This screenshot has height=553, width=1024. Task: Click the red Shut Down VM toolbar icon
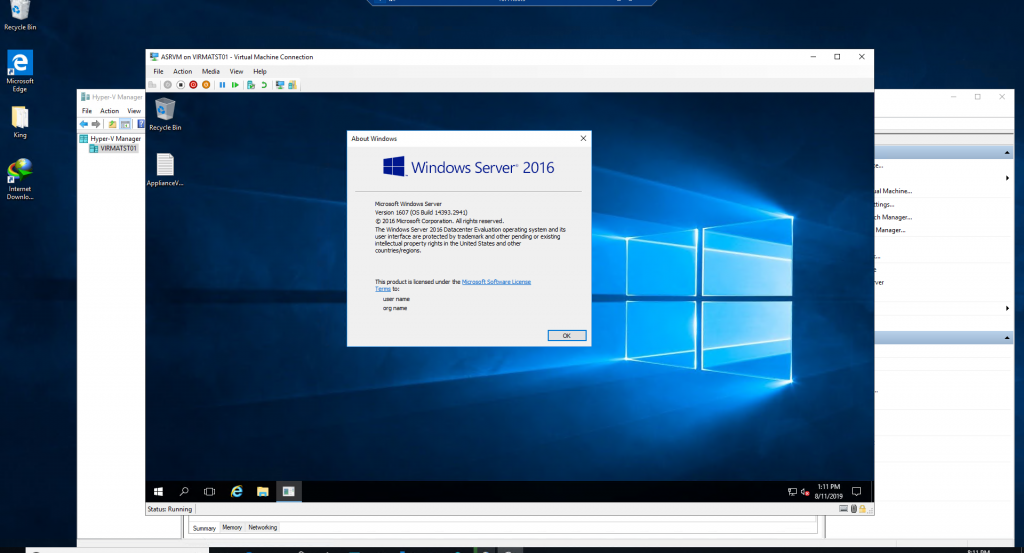point(193,85)
